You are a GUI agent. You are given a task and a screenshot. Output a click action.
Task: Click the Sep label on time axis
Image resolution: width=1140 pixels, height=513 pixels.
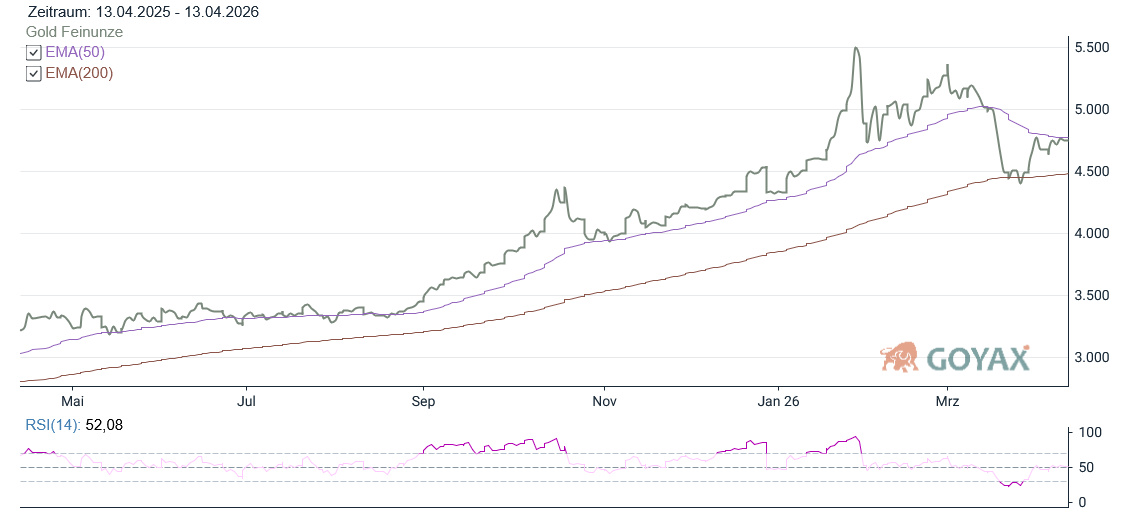click(423, 402)
